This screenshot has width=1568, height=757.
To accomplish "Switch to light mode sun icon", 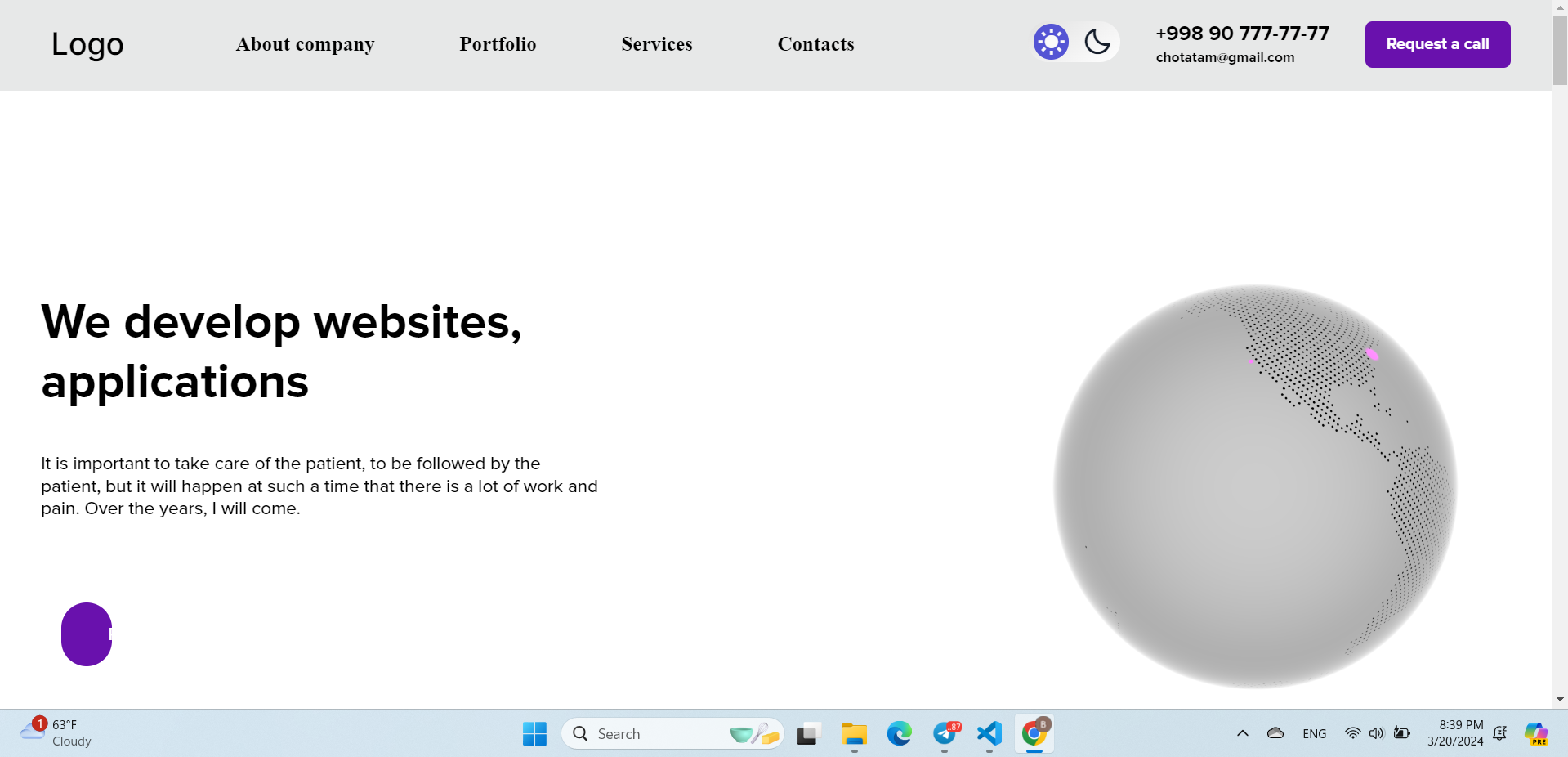I will (x=1051, y=42).
